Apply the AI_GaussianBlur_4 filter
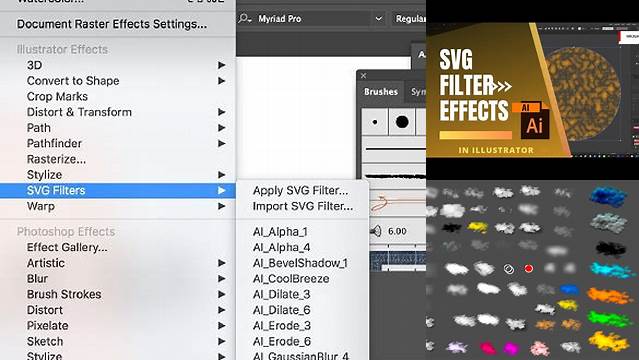Screen dimensions: 639x360 (x=302, y=356)
